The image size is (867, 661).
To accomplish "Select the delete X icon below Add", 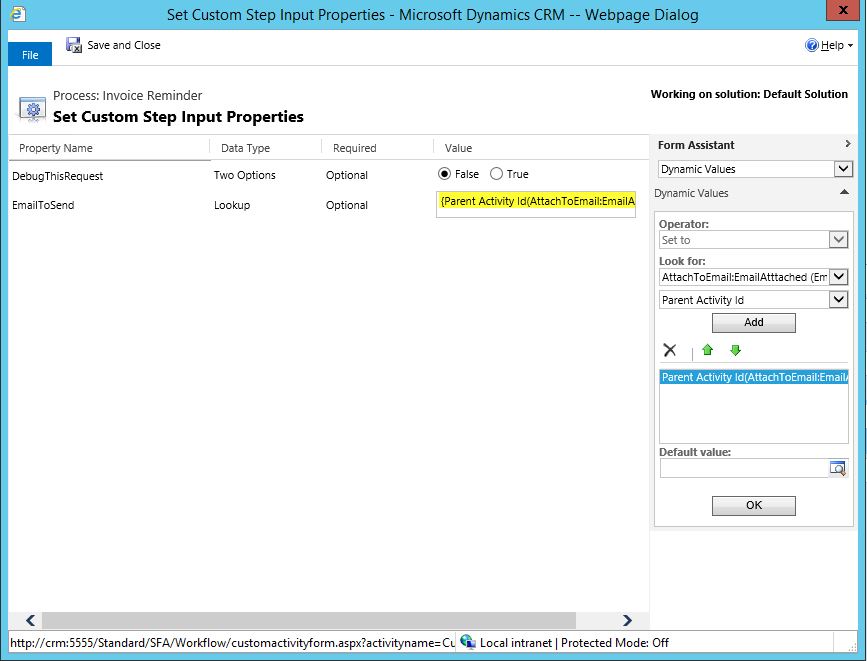I will (670, 350).
